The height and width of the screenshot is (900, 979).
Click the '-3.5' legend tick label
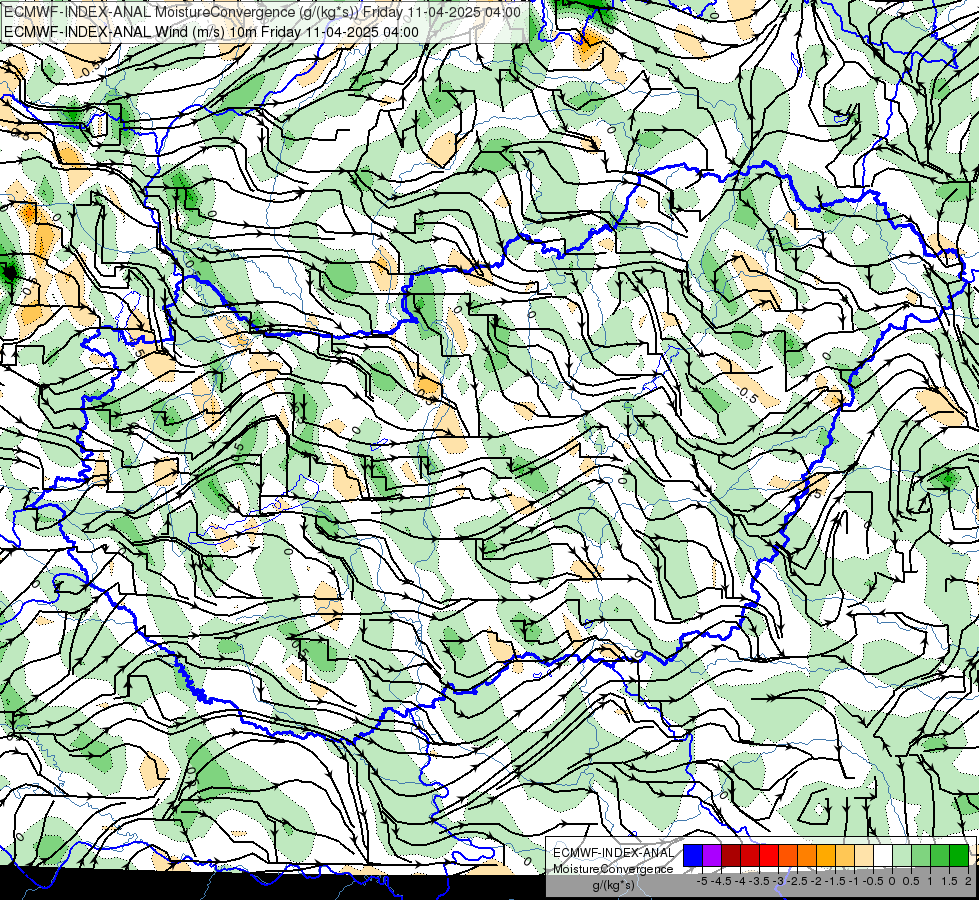[x=760, y=881]
